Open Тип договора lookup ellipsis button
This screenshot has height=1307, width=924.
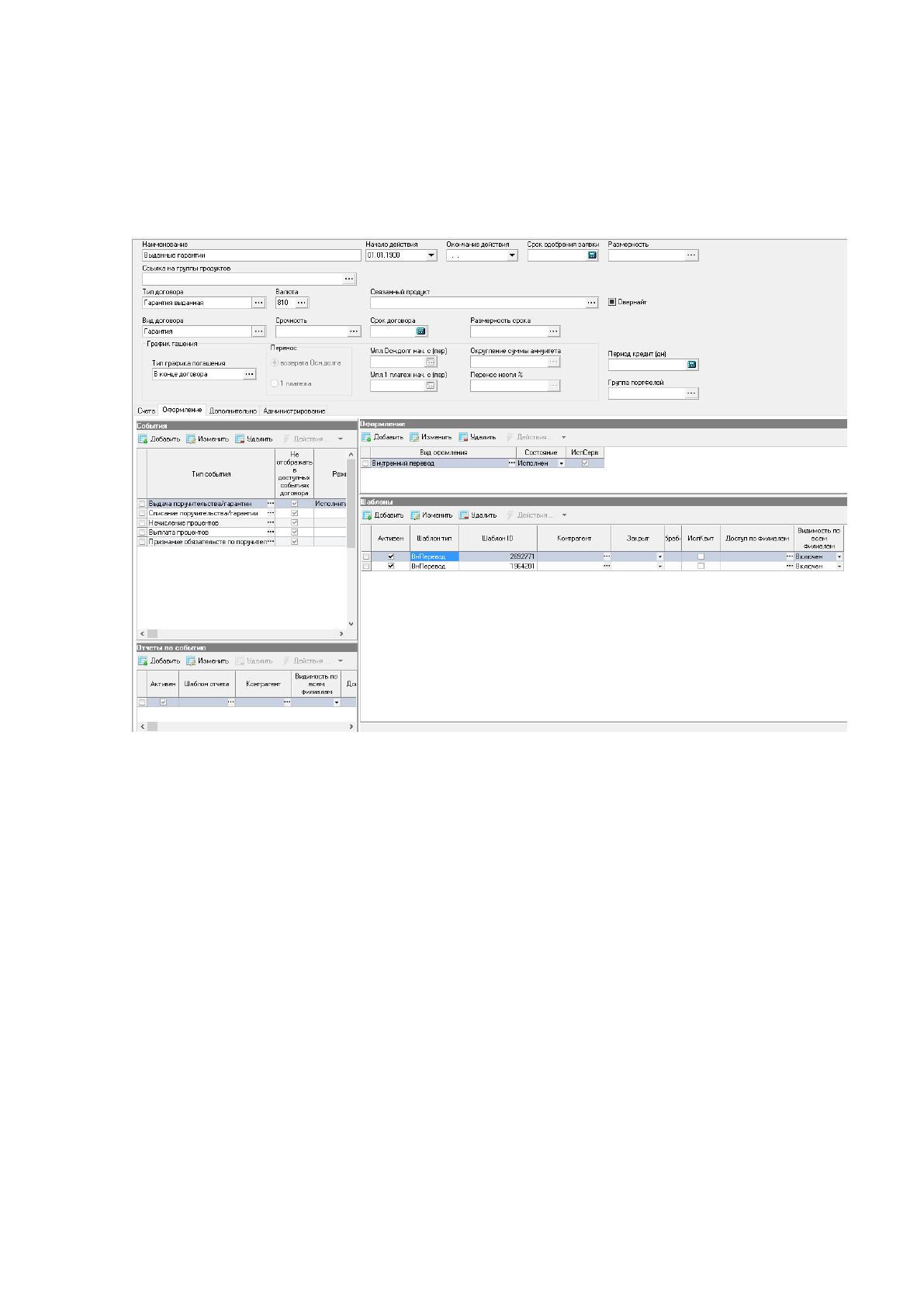coord(258,303)
